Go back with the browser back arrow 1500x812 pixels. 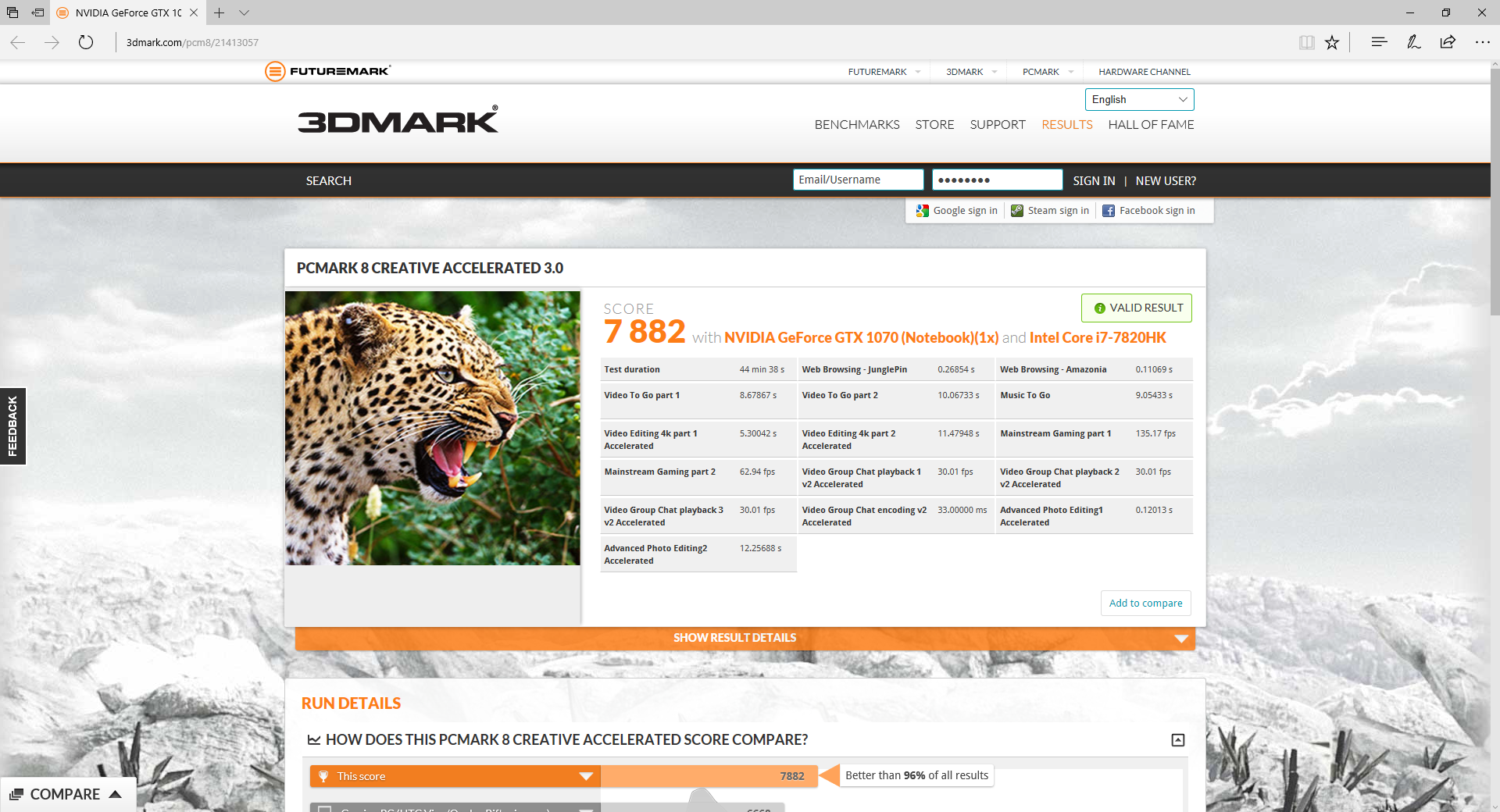[x=18, y=42]
